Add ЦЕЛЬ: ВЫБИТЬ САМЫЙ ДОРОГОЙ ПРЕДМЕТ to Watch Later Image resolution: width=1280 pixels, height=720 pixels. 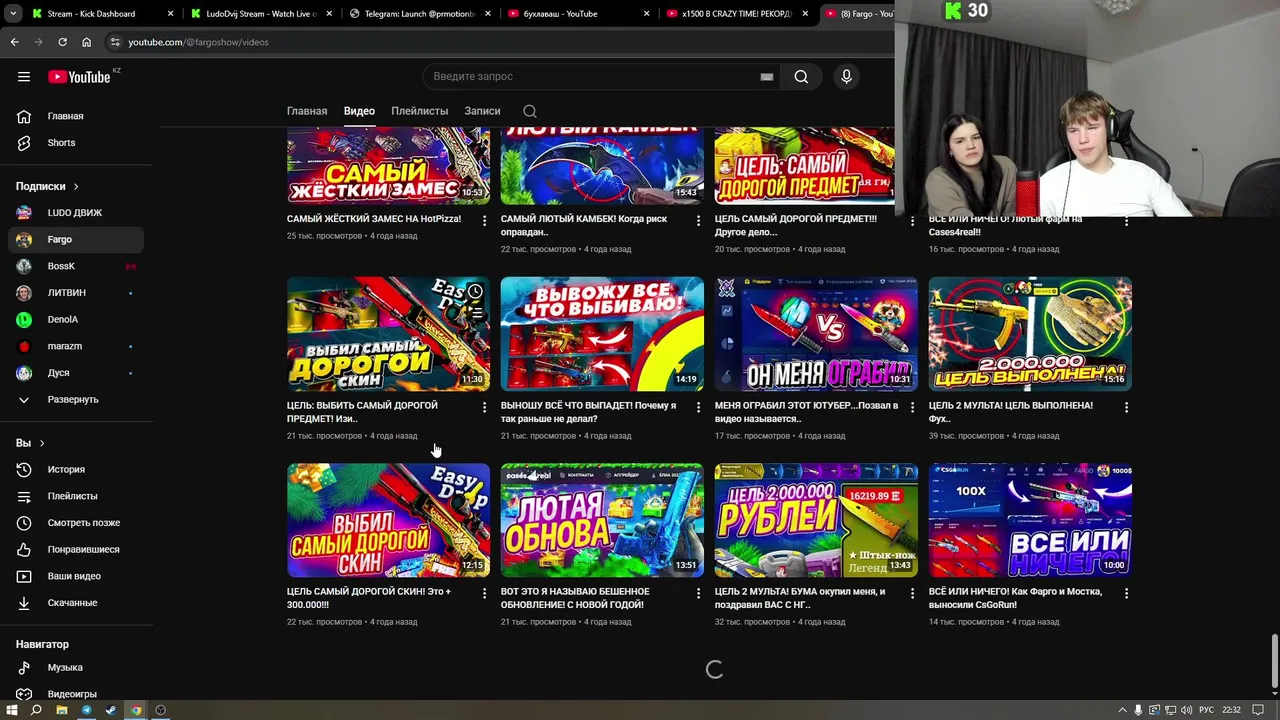475,292
